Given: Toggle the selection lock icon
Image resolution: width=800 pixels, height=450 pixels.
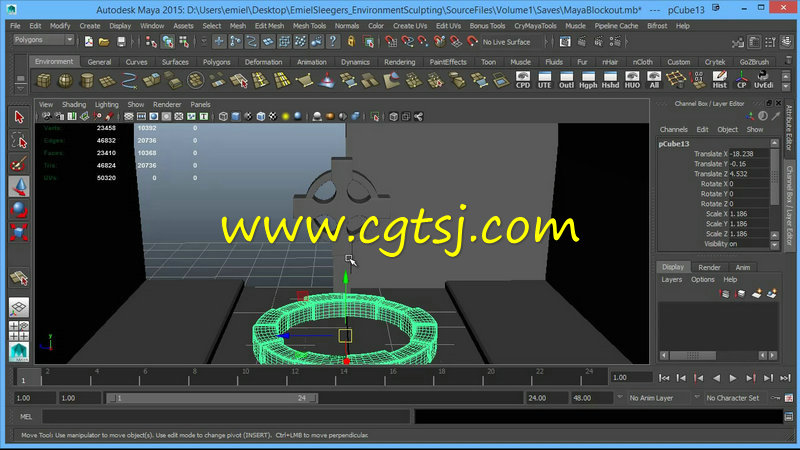Looking at the screenshot, I should click(x=351, y=42).
